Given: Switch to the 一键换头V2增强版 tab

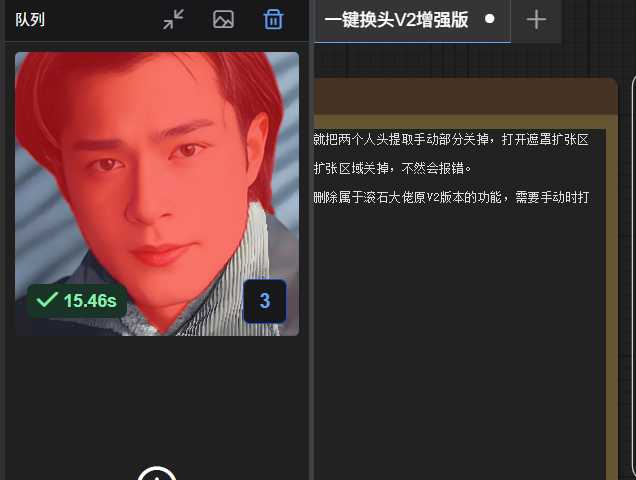Looking at the screenshot, I should (397, 19).
